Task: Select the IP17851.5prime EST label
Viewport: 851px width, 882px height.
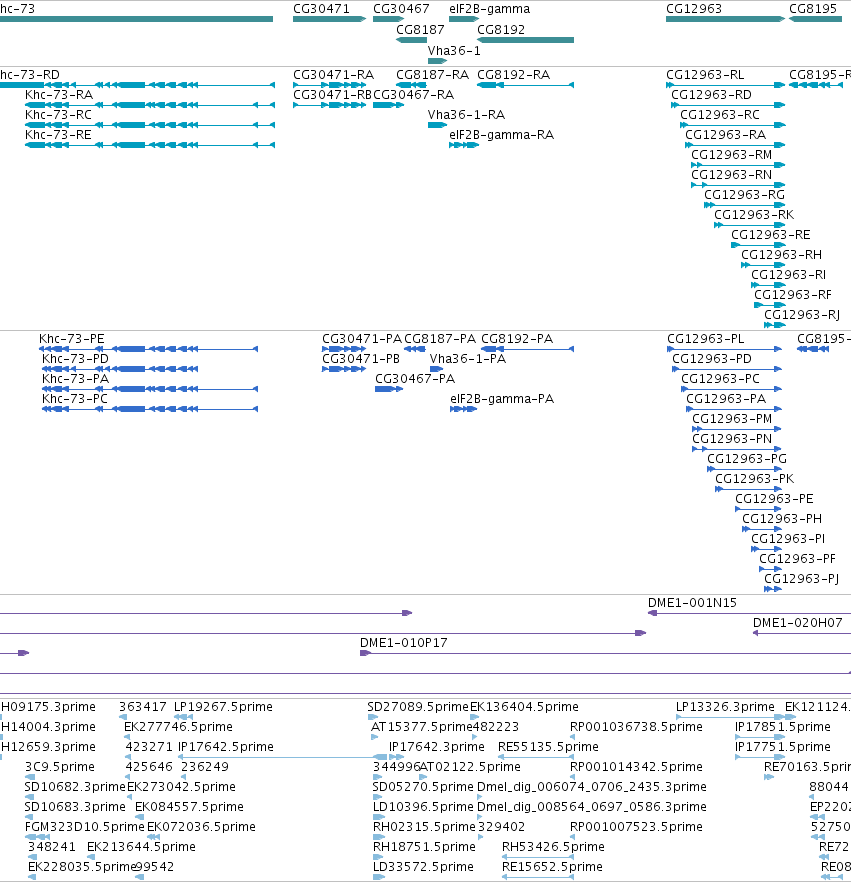Action: (783, 727)
